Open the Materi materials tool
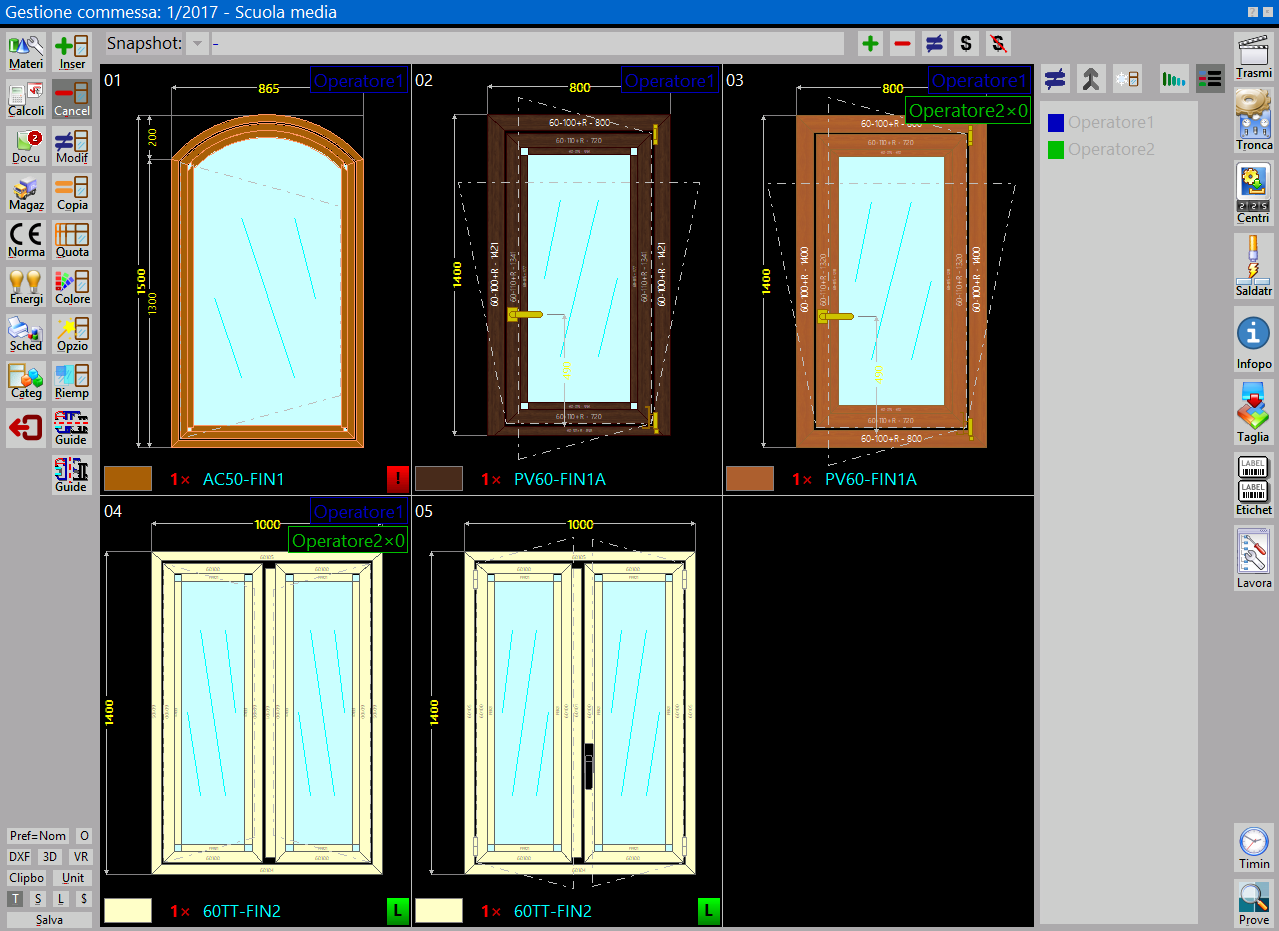This screenshot has width=1279, height=931. (26, 52)
